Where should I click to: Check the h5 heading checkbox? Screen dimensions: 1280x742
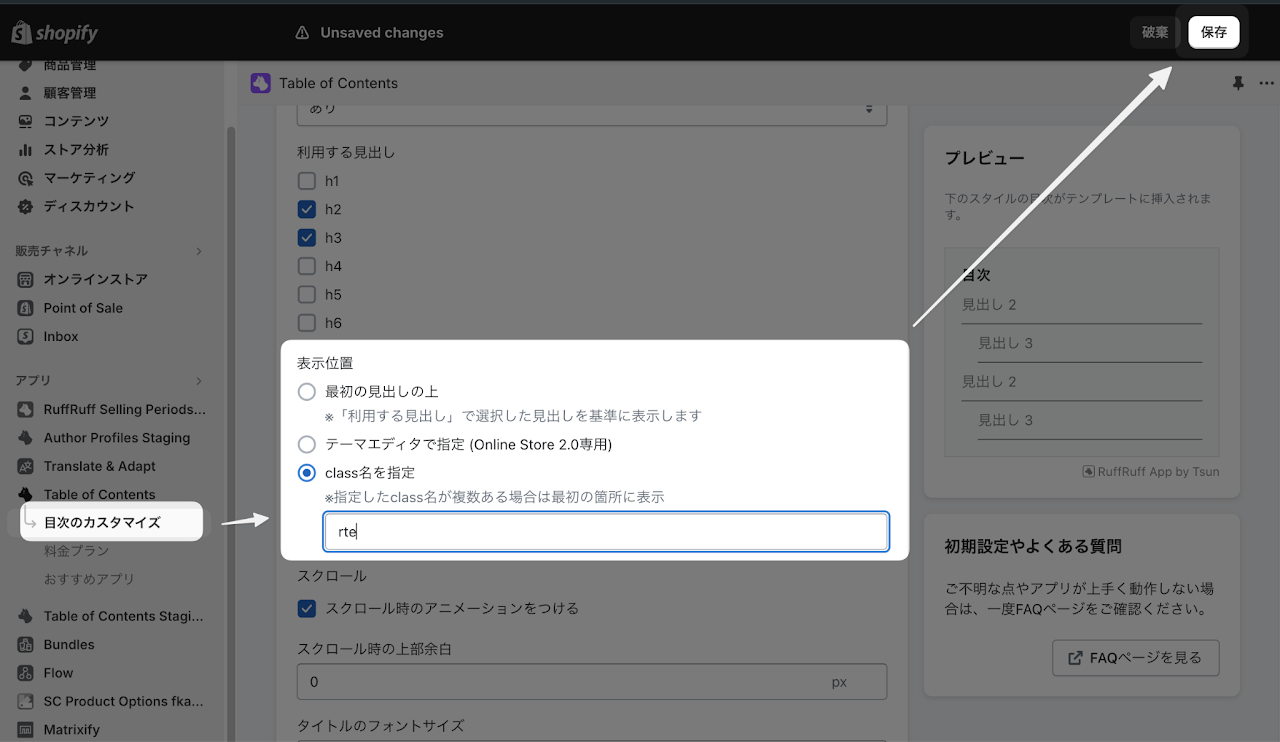pos(307,294)
